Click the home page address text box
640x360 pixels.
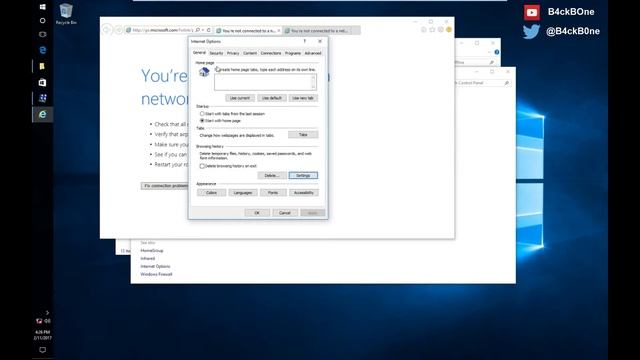point(262,82)
